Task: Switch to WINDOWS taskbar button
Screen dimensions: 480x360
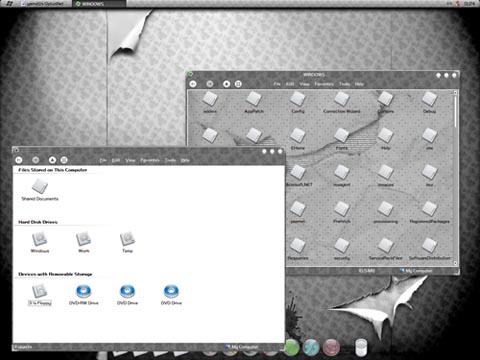Action: click(x=99, y=4)
